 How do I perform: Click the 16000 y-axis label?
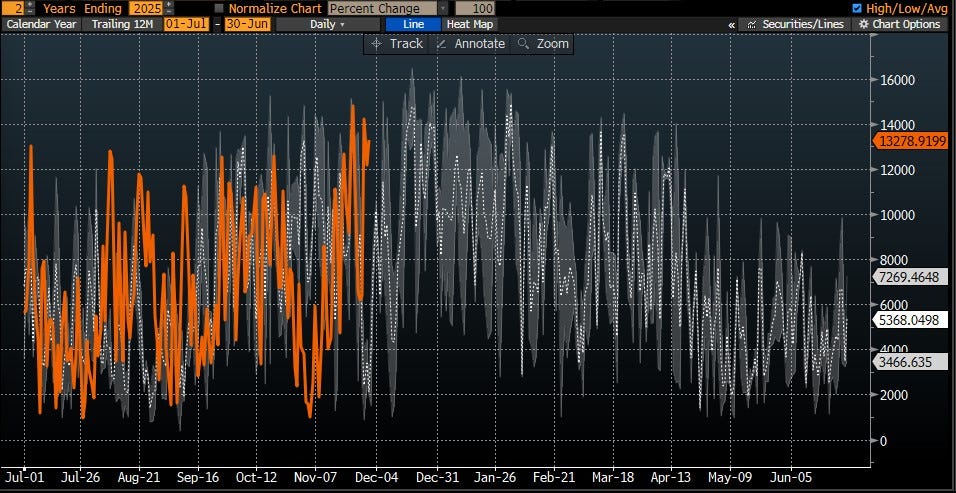click(896, 80)
